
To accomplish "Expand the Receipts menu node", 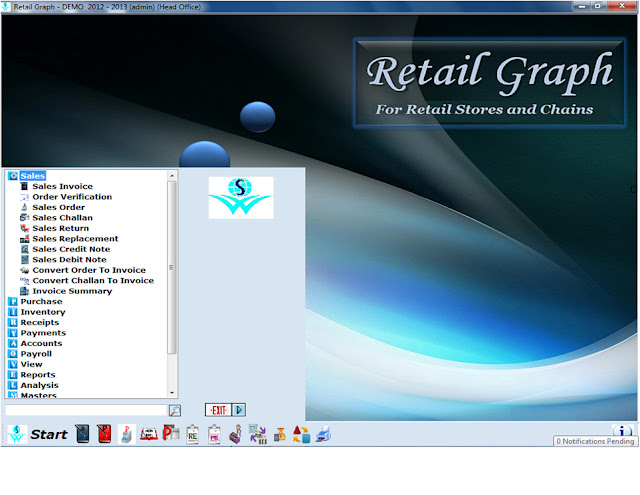I will pos(40,322).
